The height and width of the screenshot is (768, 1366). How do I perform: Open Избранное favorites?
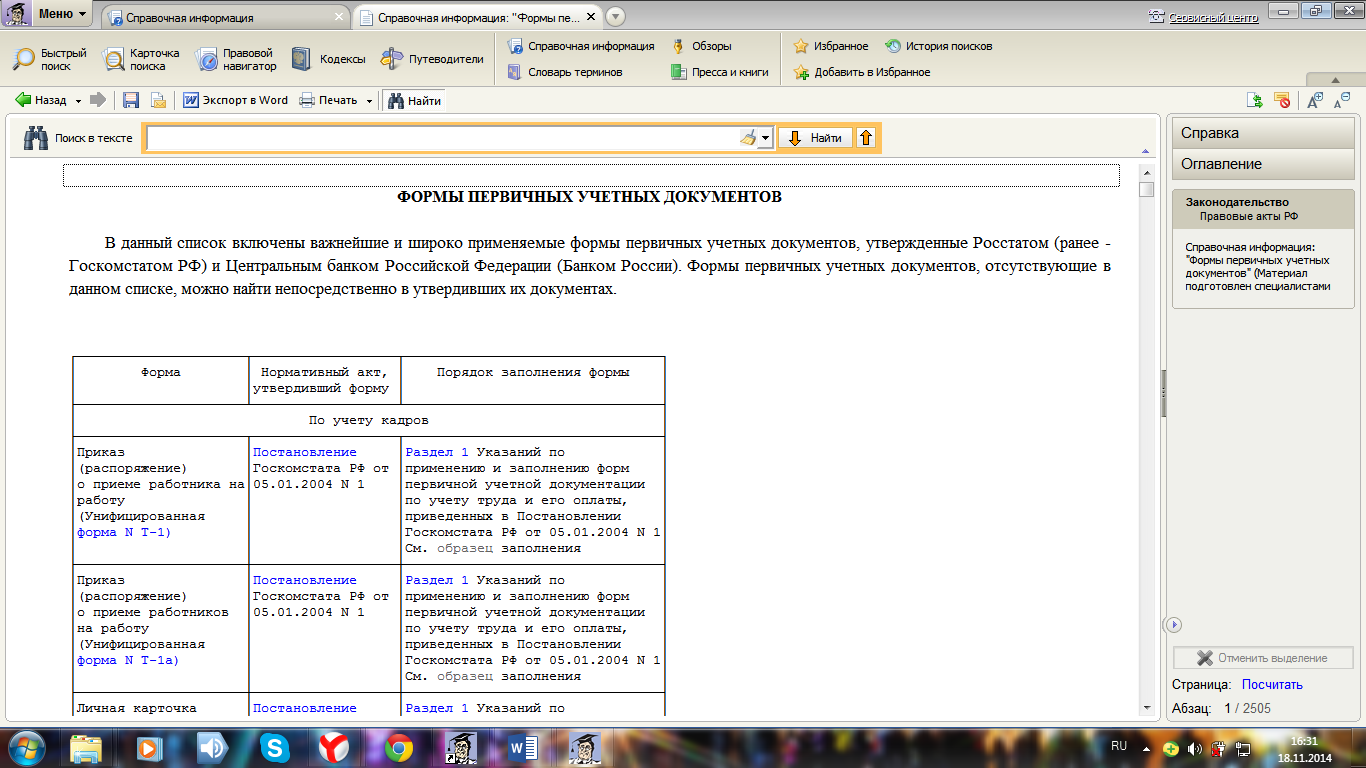tap(830, 46)
